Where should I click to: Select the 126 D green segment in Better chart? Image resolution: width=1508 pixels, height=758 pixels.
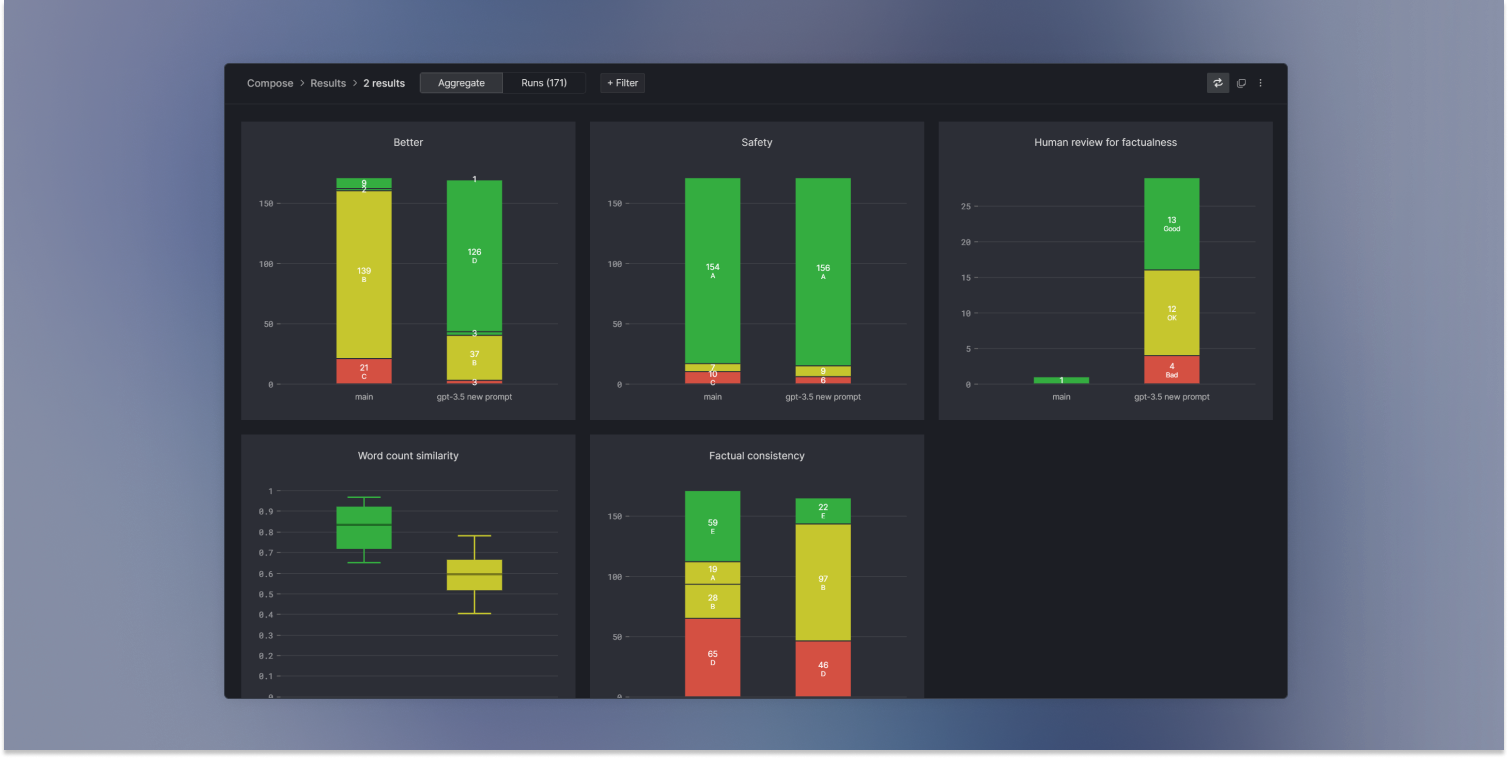point(474,256)
